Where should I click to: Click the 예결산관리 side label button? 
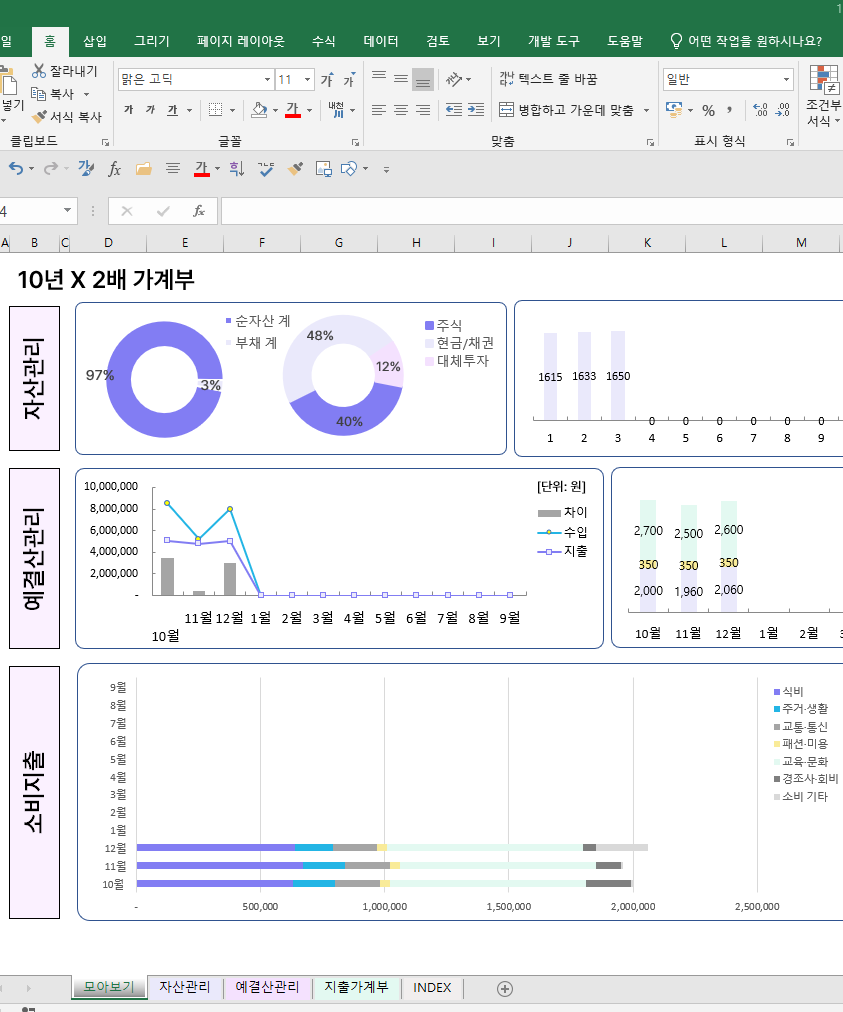pyautogui.click(x=34, y=558)
